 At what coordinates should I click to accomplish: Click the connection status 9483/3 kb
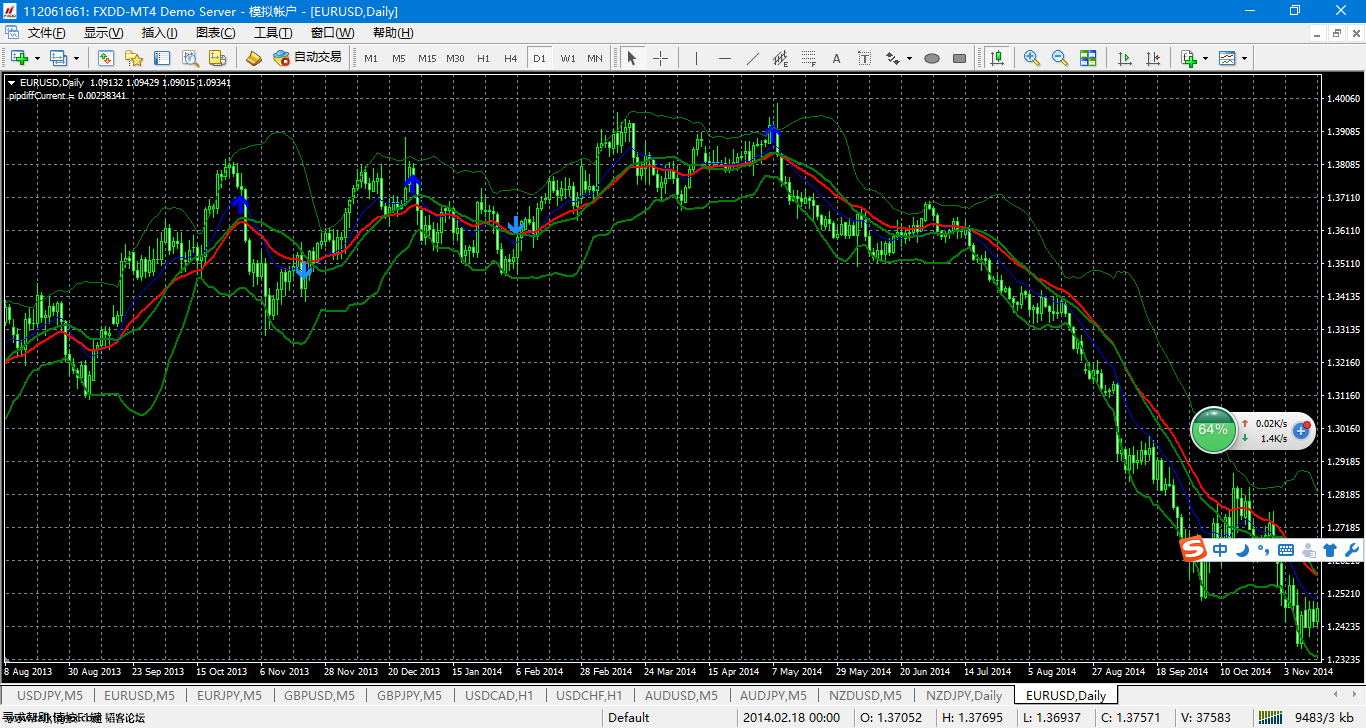tap(1324, 718)
